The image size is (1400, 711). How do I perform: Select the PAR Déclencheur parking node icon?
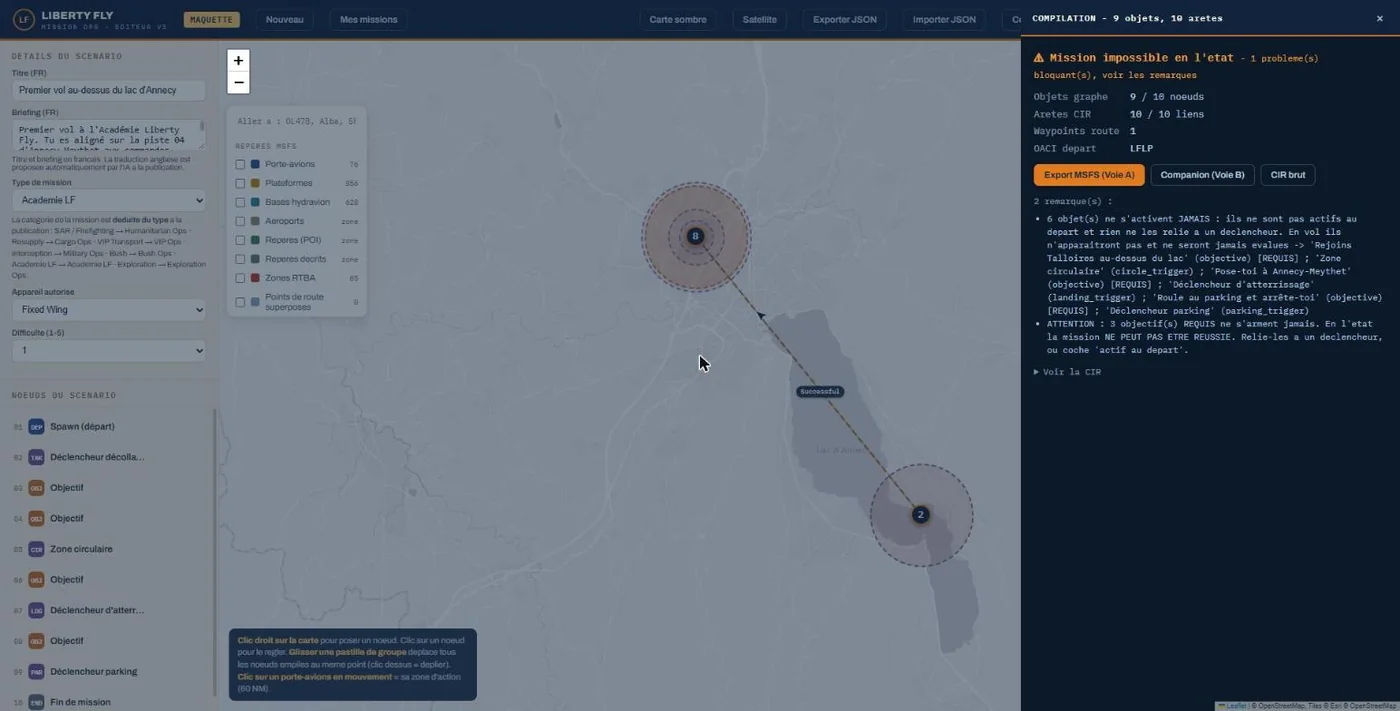click(36, 671)
